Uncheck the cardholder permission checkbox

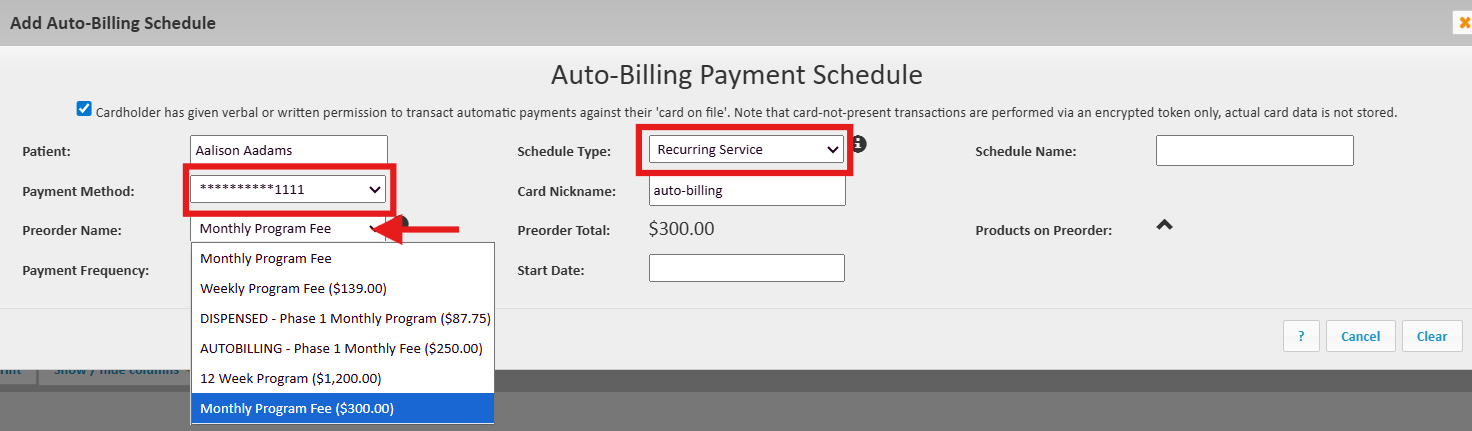click(x=84, y=110)
